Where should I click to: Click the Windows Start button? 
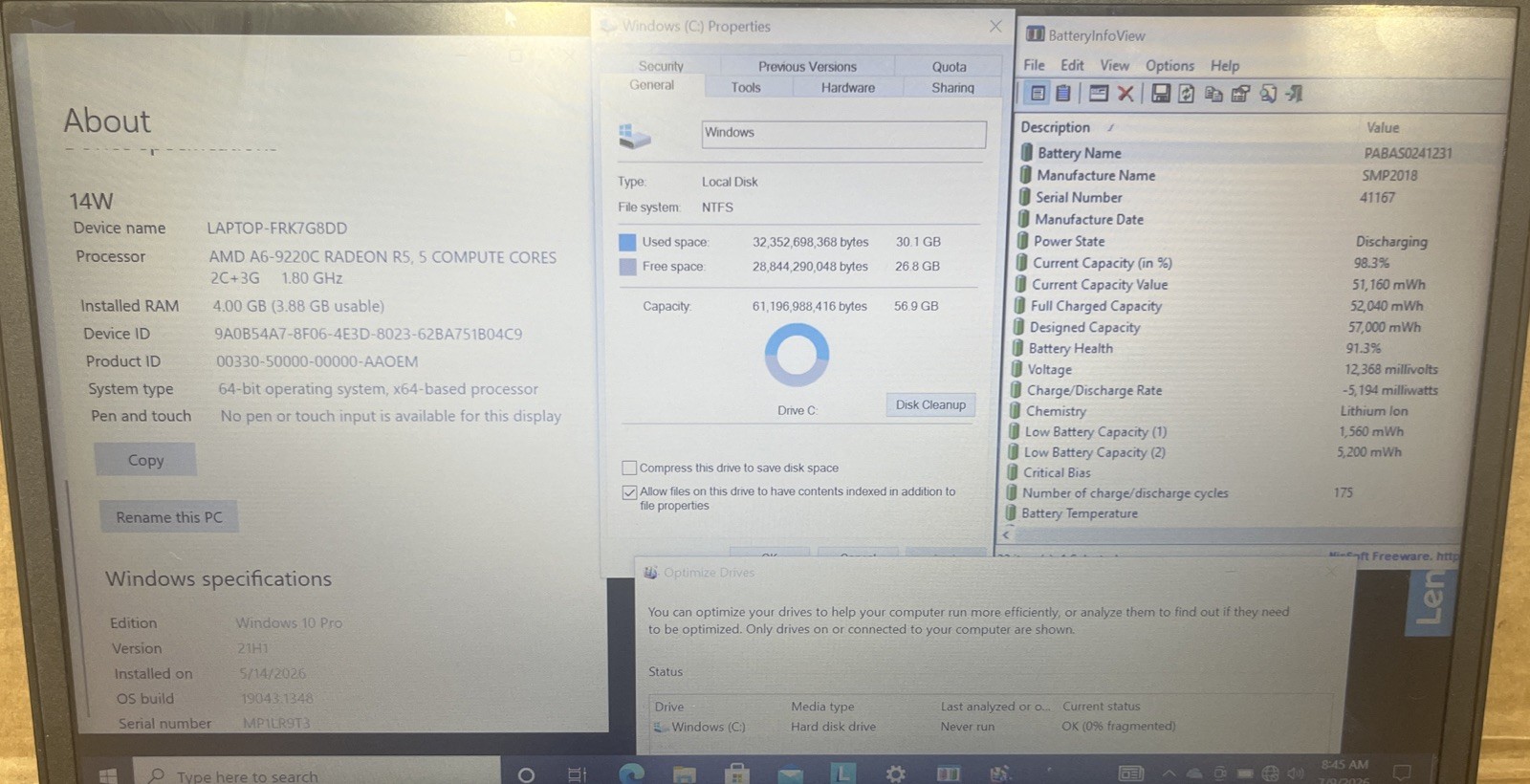(x=107, y=775)
